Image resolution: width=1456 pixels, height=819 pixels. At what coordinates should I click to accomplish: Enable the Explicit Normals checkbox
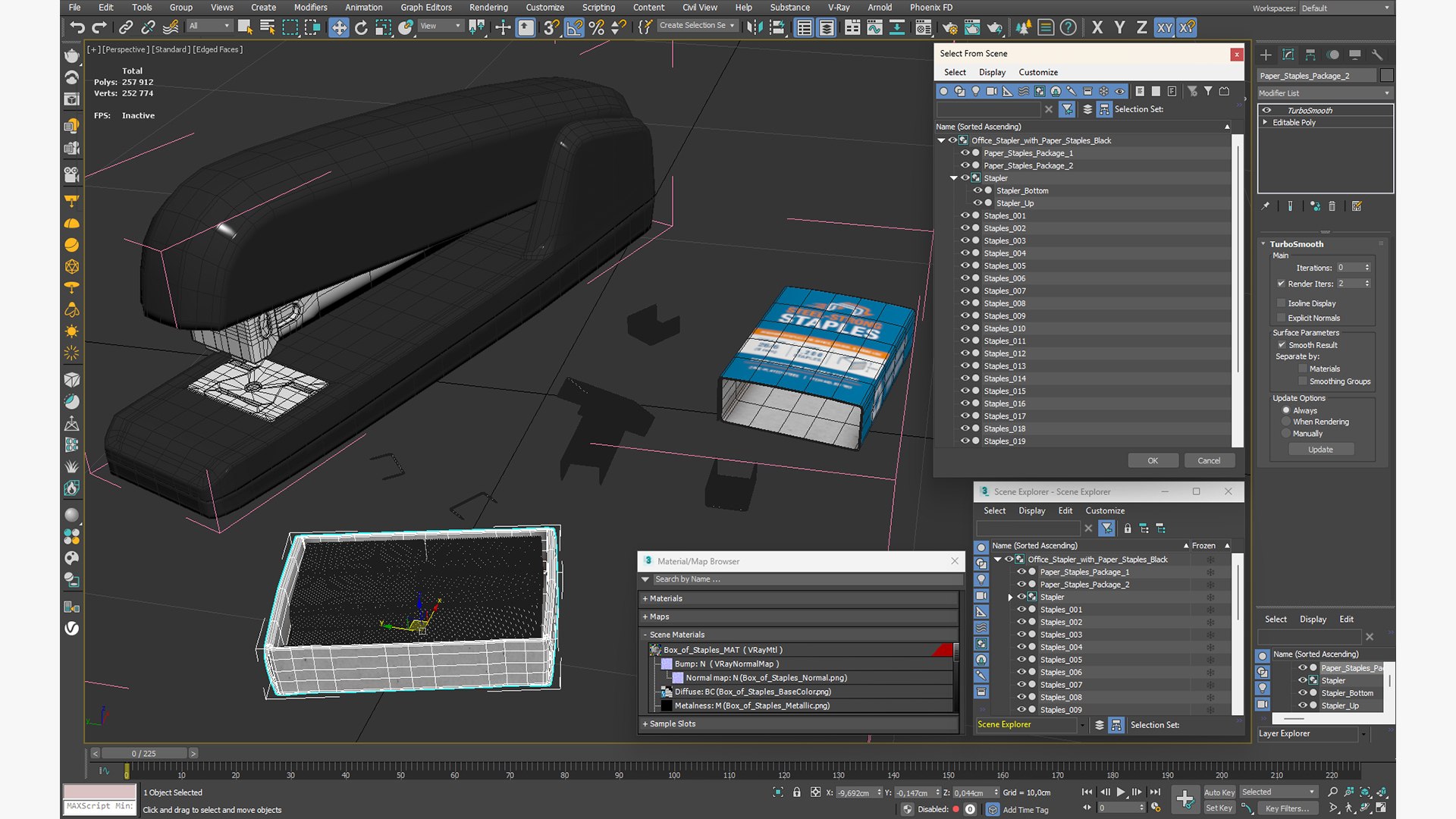[1282, 318]
